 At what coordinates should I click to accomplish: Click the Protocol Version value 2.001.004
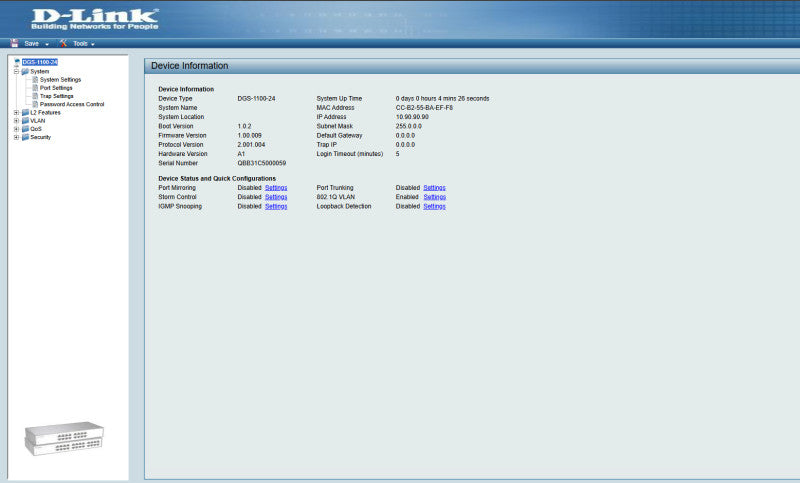[251, 145]
